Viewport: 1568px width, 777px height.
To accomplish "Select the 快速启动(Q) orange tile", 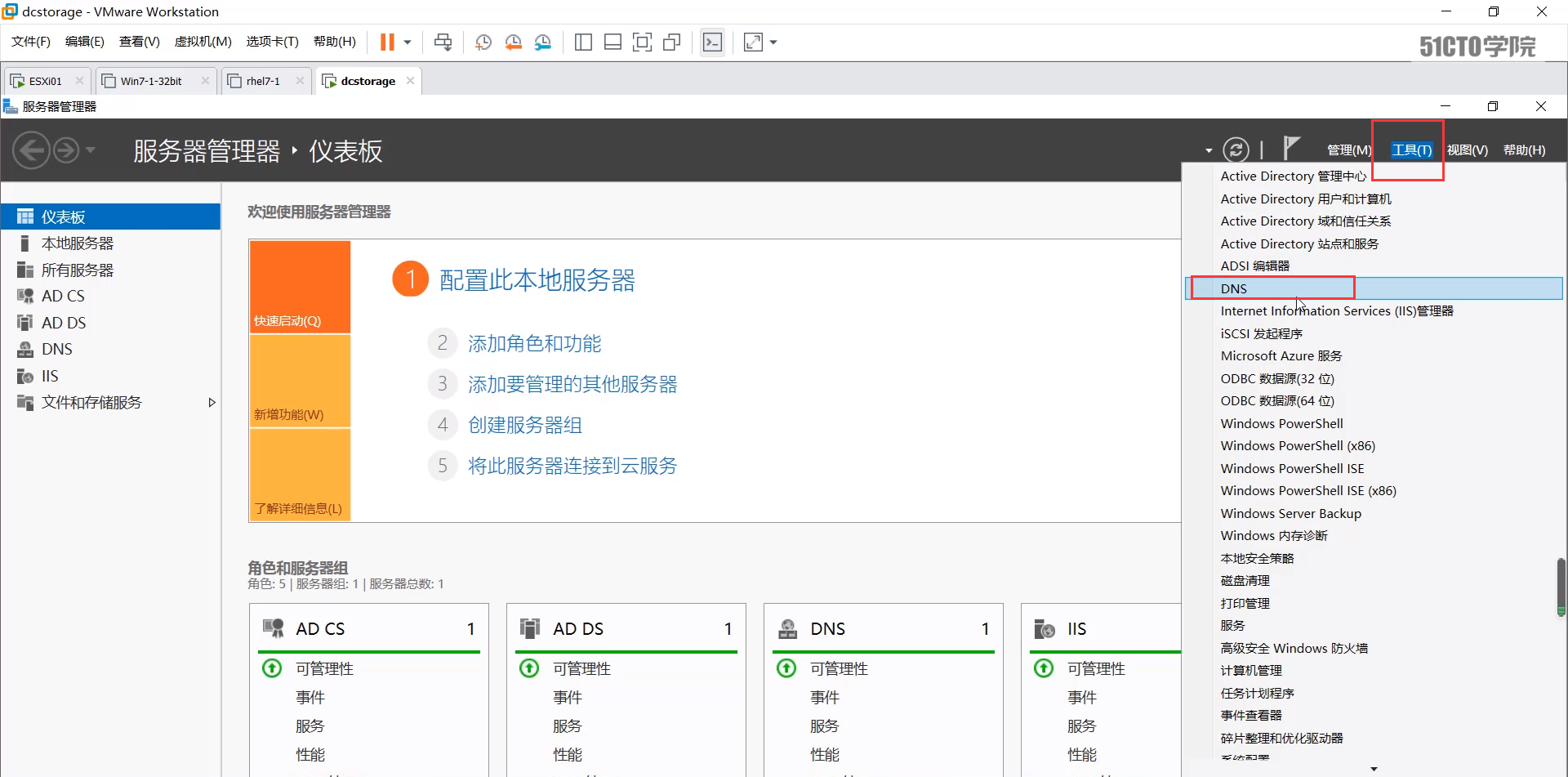I will (300, 287).
